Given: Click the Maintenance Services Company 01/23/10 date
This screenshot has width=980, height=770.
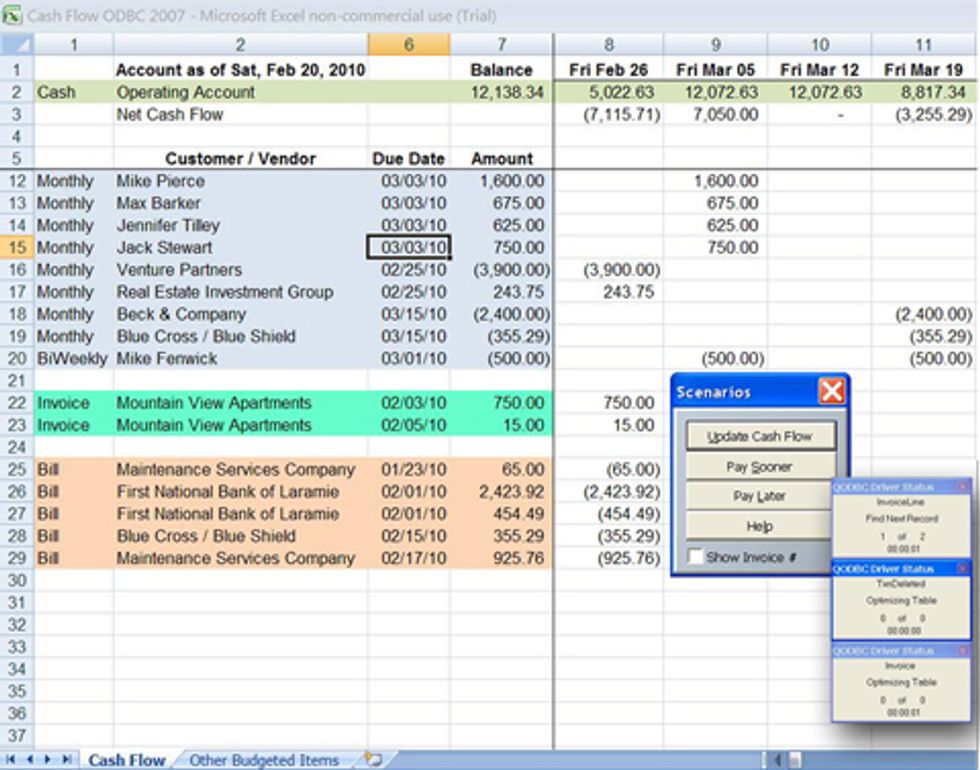Looking at the screenshot, I should [409, 470].
